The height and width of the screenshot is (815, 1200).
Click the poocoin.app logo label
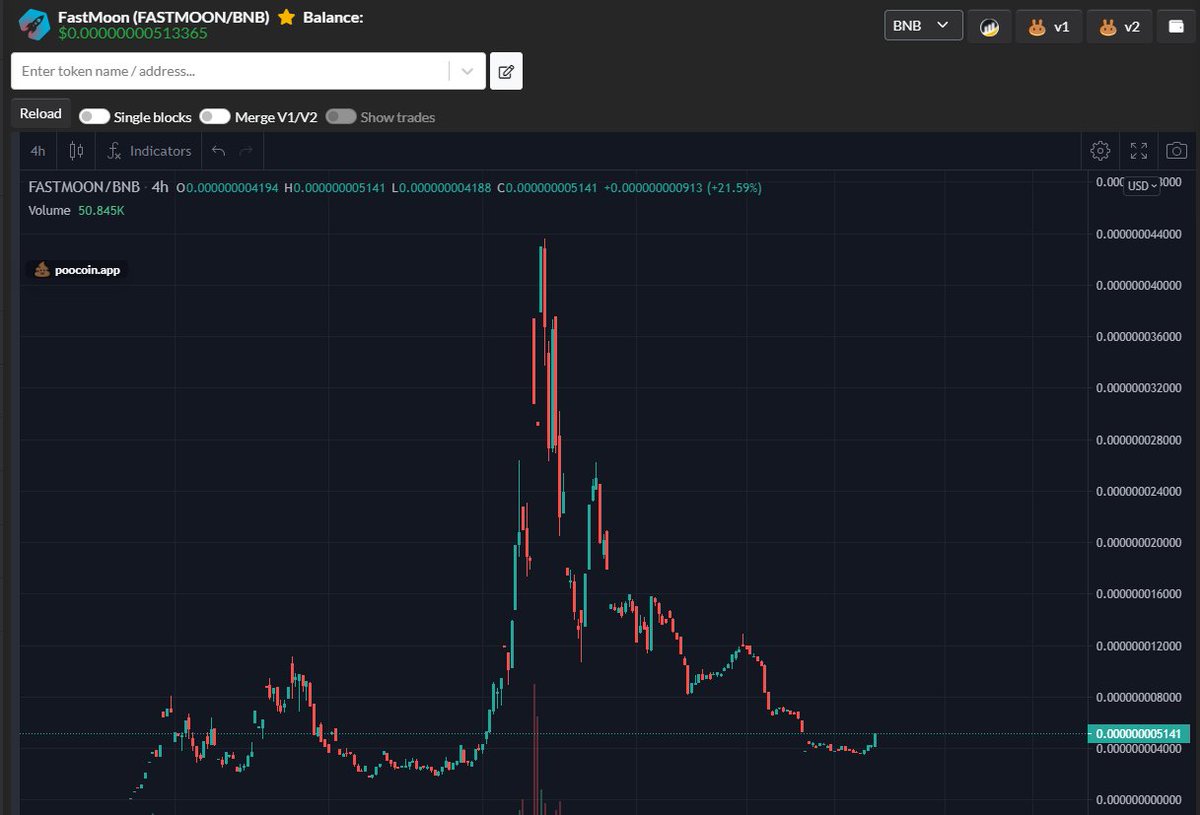(78, 270)
